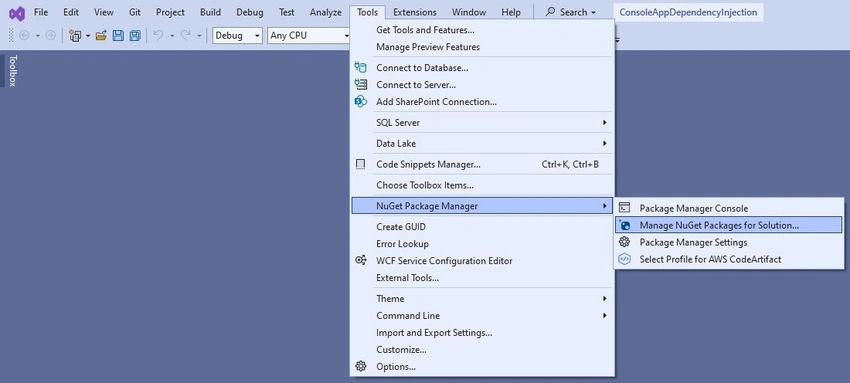Screen dimensions: 850x383
Task: Open the Any CPU platform dropdown
Action: click(309, 36)
